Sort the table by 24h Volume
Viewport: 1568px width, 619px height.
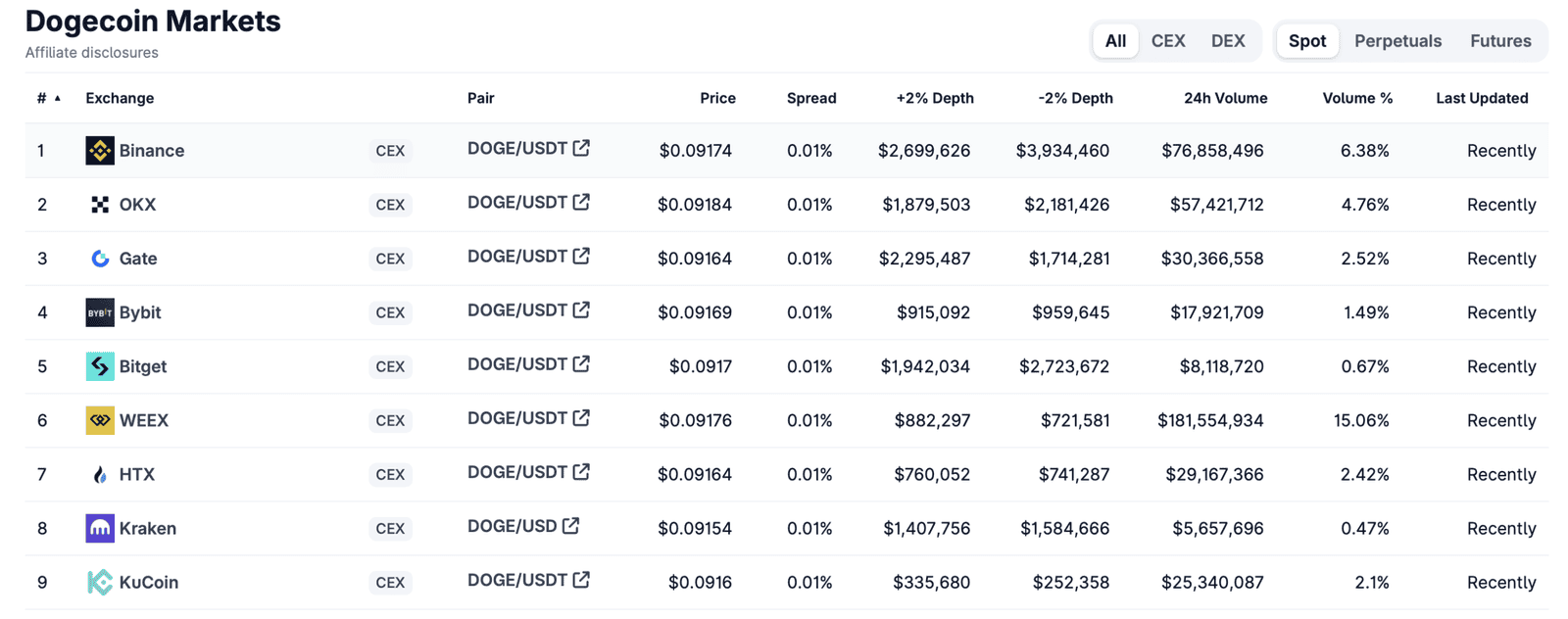point(1225,98)
